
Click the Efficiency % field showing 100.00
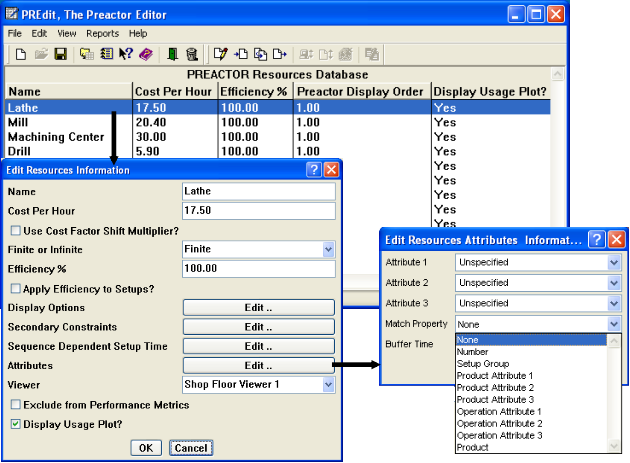[259, 268]
